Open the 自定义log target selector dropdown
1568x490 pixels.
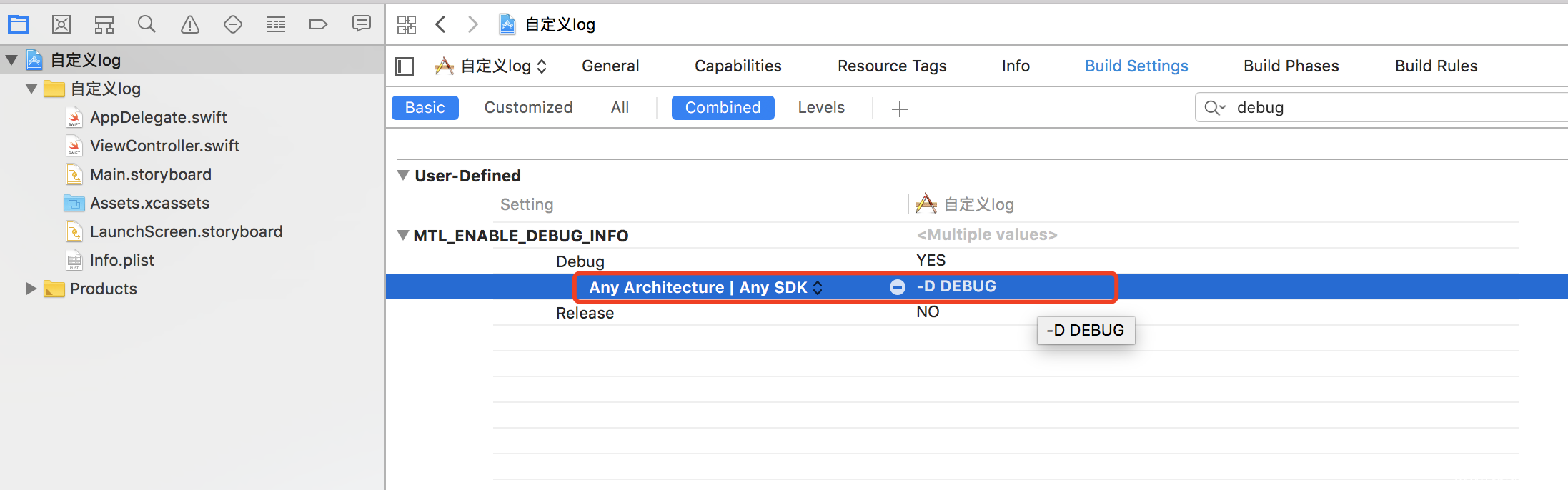pyautogui.click(x=492, y=66)
